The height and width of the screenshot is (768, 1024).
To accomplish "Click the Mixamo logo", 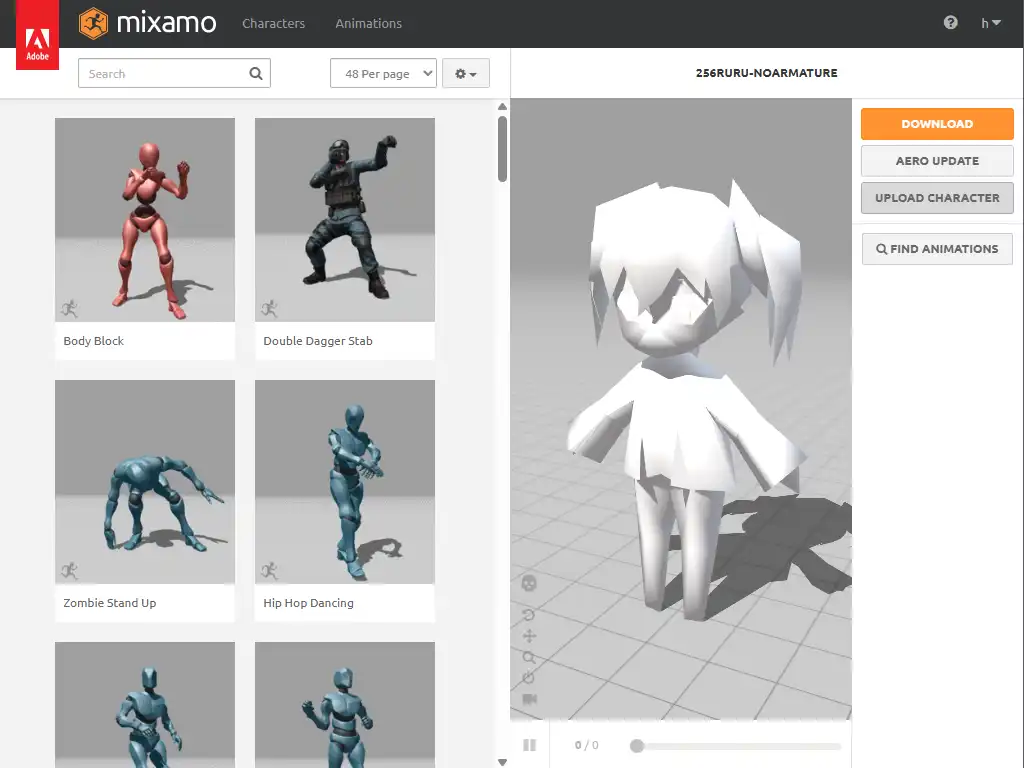I will point(147,23).
